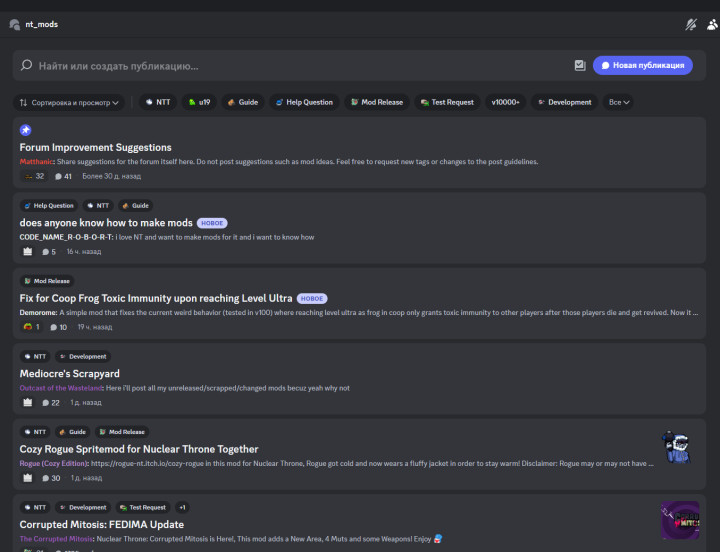This screenshot has width=720, height=552.
Task: Add reaction on 'does anyone know how to make mods'
Action: pyautogui.click(x=28, y=251)
